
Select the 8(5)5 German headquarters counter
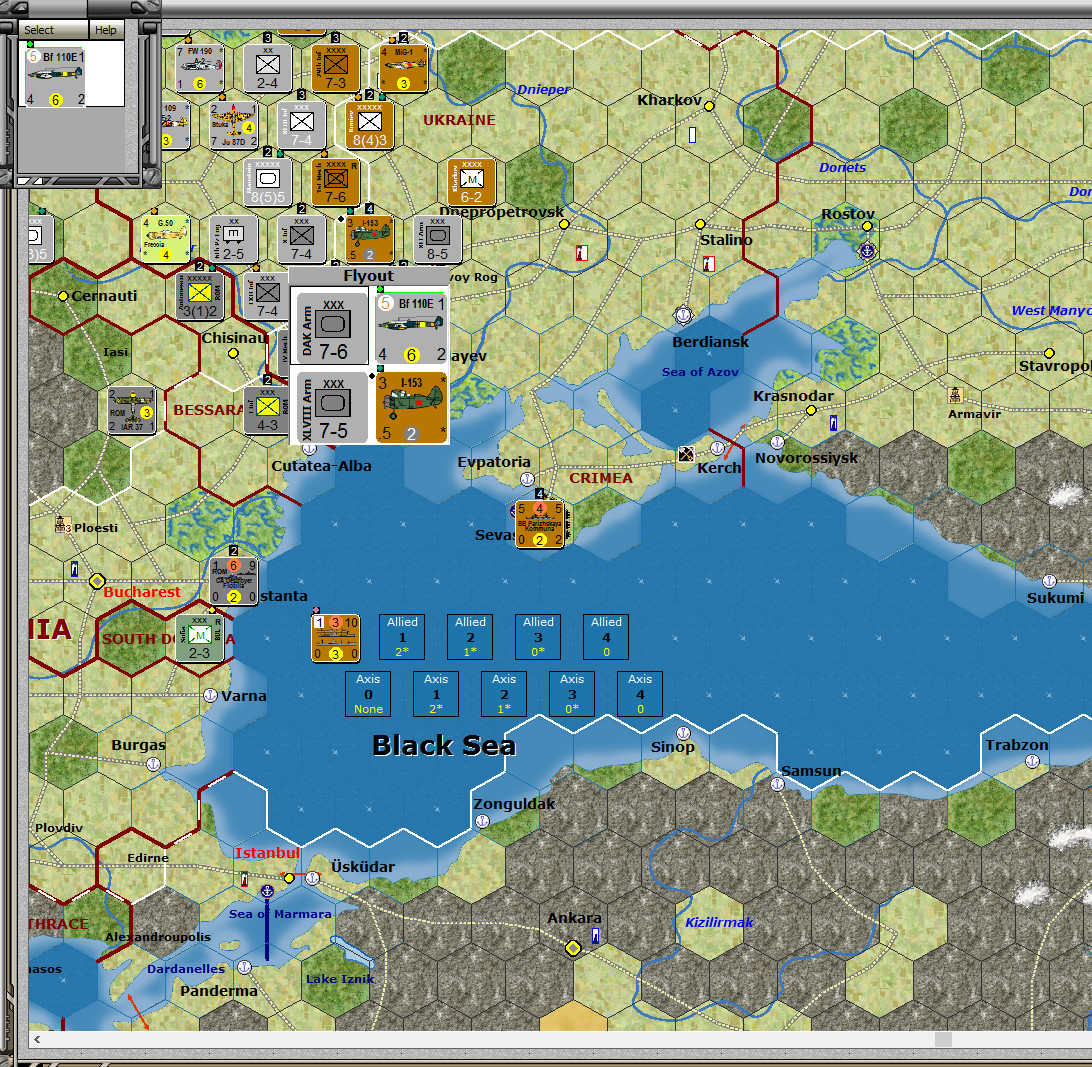(267, 182)
